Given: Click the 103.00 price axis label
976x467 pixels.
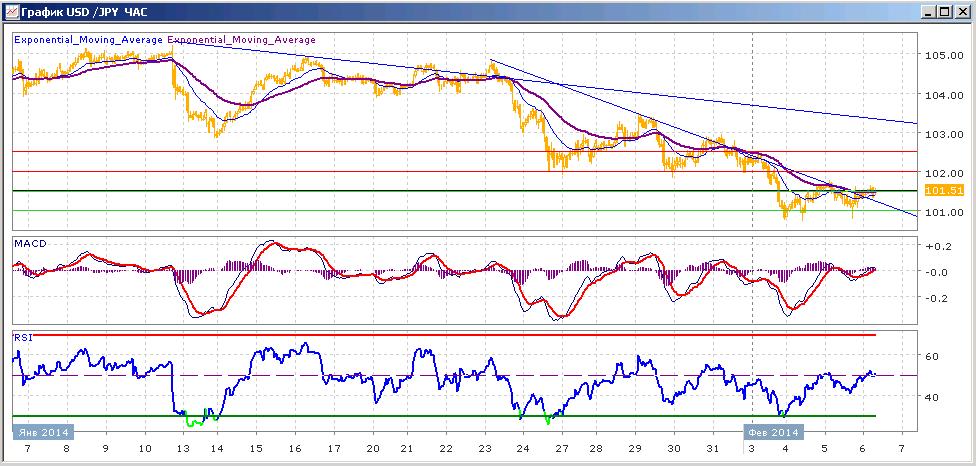Looking at the screenshot, I should (940, 133).
